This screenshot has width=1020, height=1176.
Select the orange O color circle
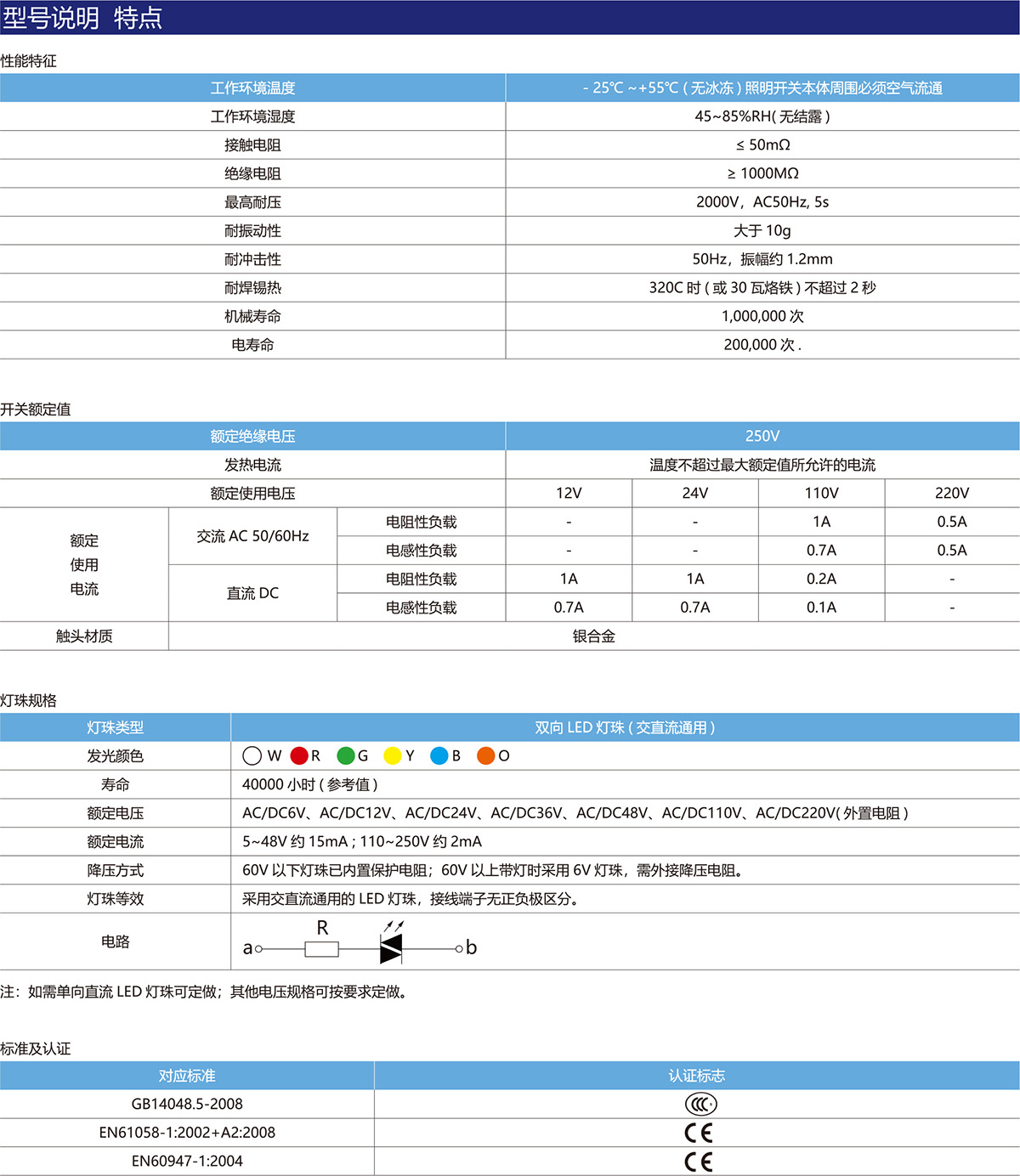485,756
